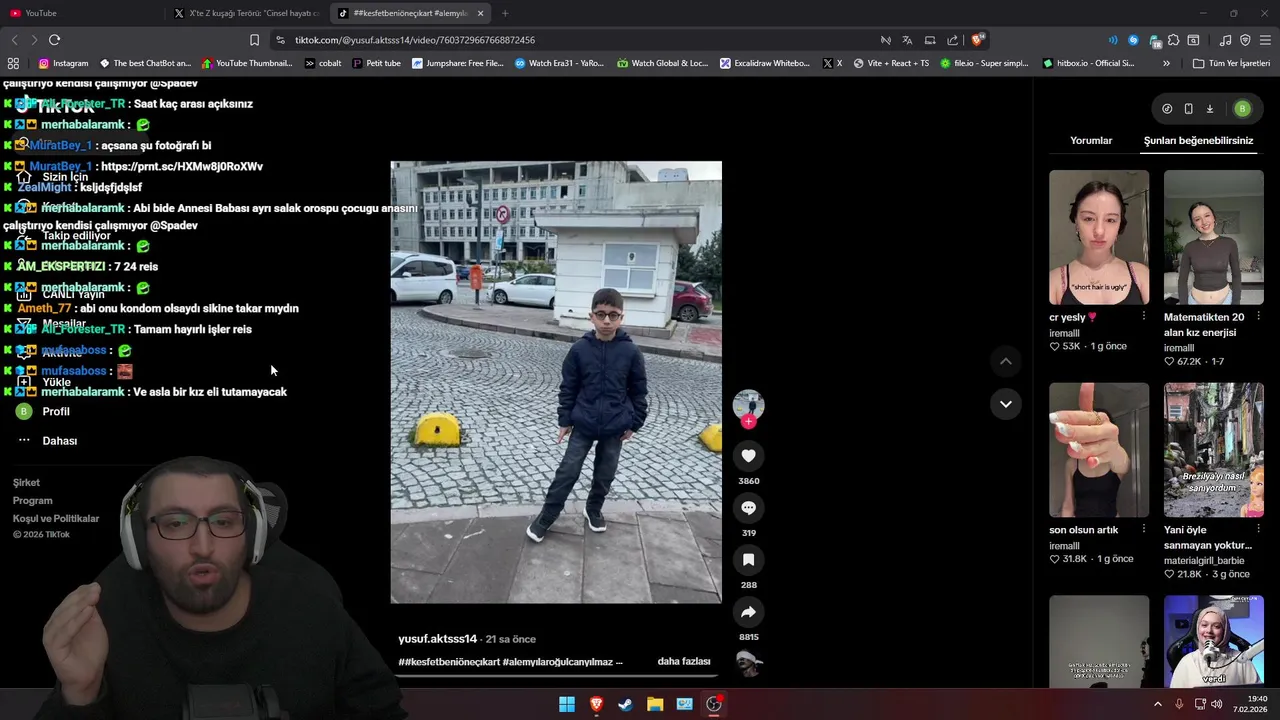Open the prnt.sc link in chat
This screenshot has height=720, width=1280.
pyautogui.click(x=182, y=167)
